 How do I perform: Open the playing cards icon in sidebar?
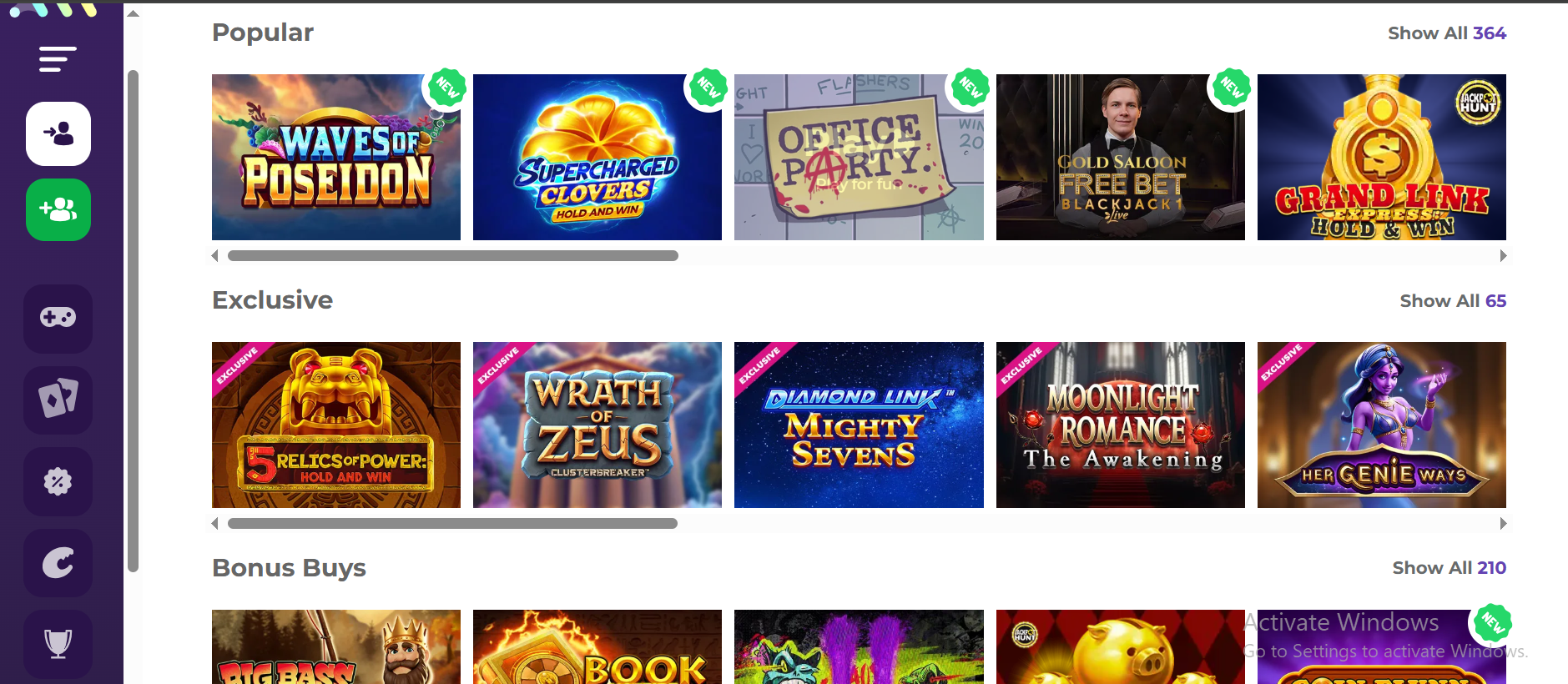click(x=58, y=400)
